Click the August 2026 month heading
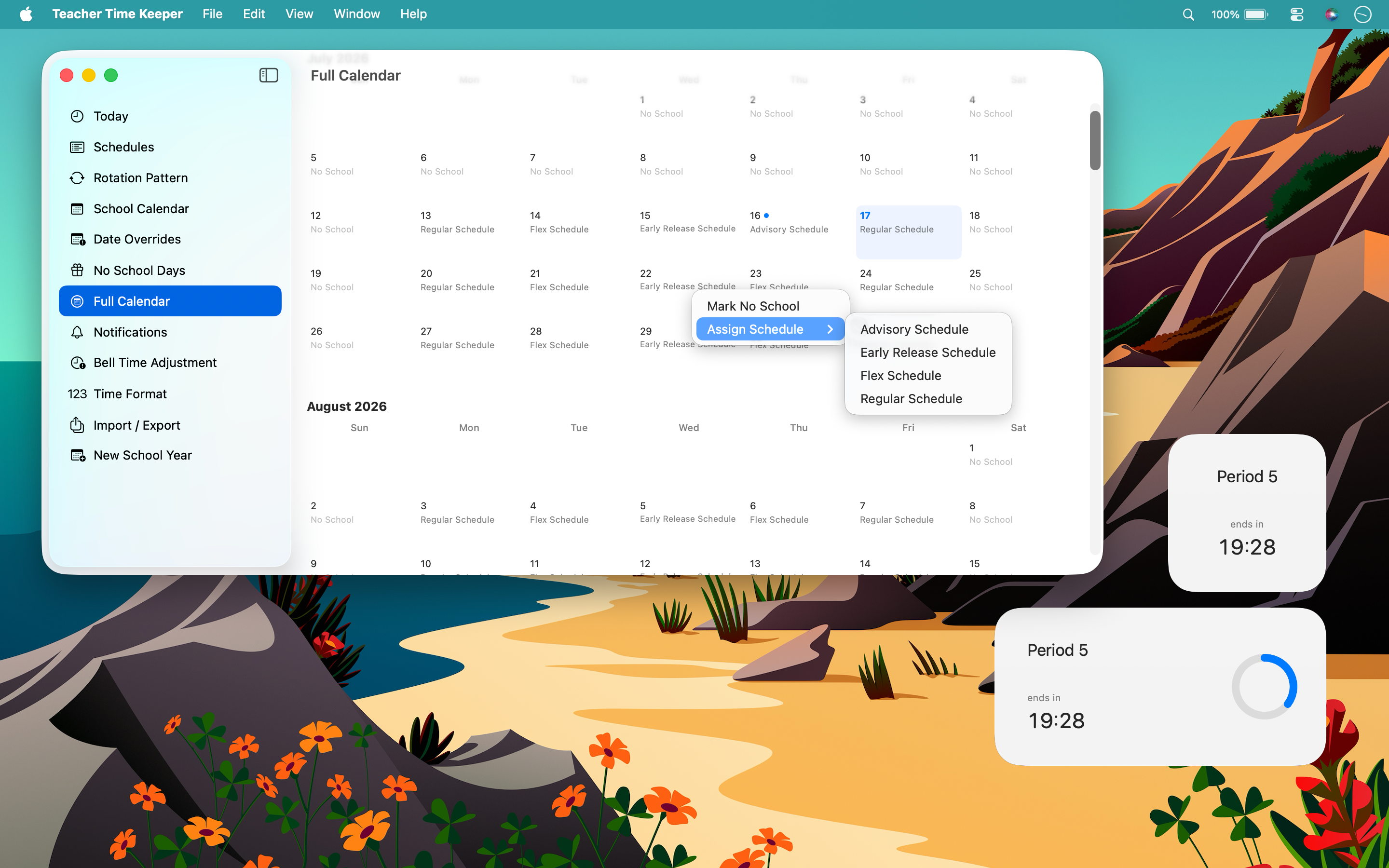This screenshot has height=868, width=1389. [x=347, y=407]
